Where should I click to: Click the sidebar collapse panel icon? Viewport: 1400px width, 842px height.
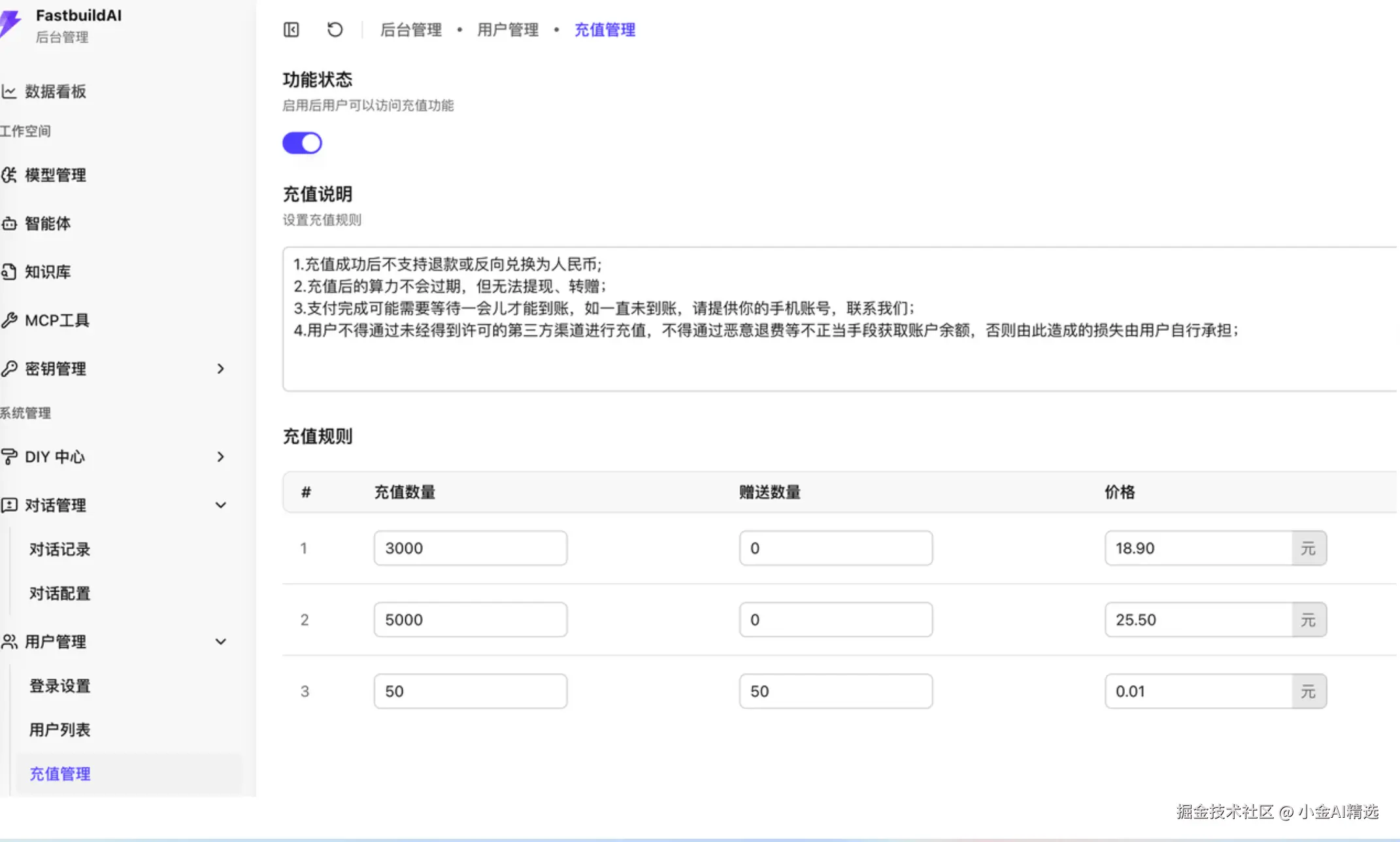coord(291,29)
